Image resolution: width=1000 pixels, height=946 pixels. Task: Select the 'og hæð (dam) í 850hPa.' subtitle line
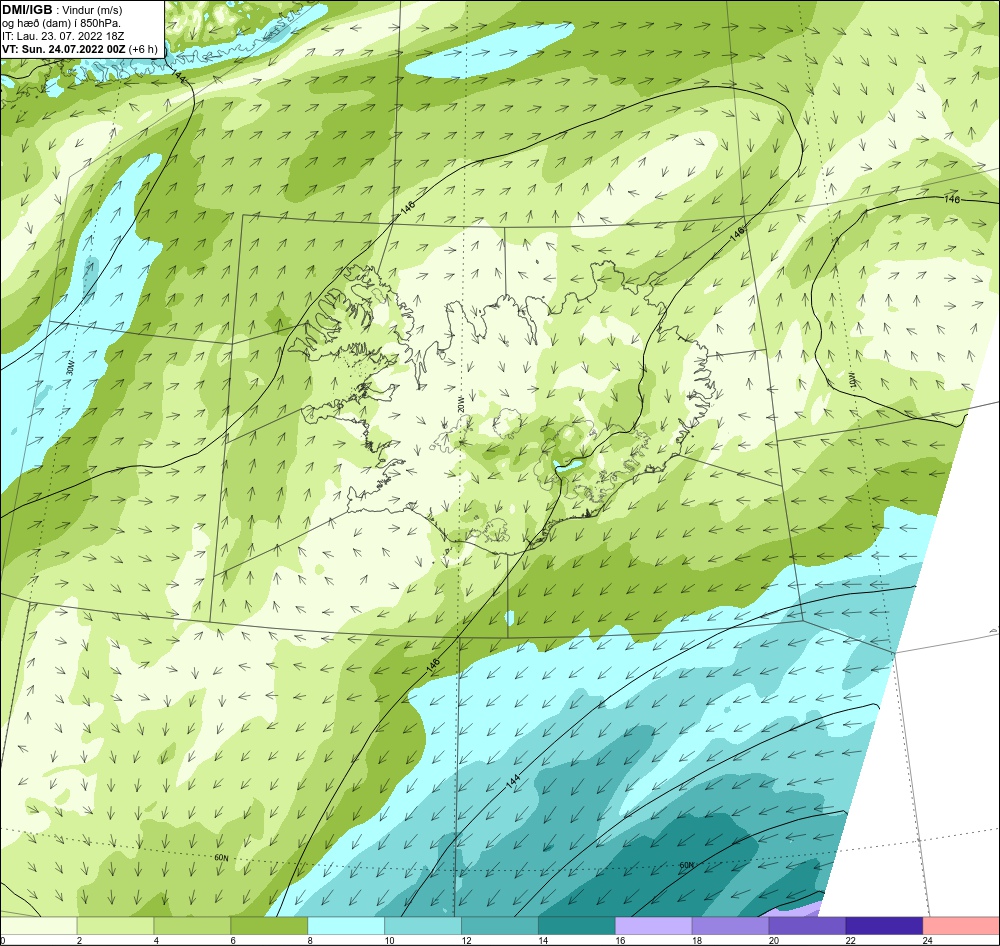point(61,24)
